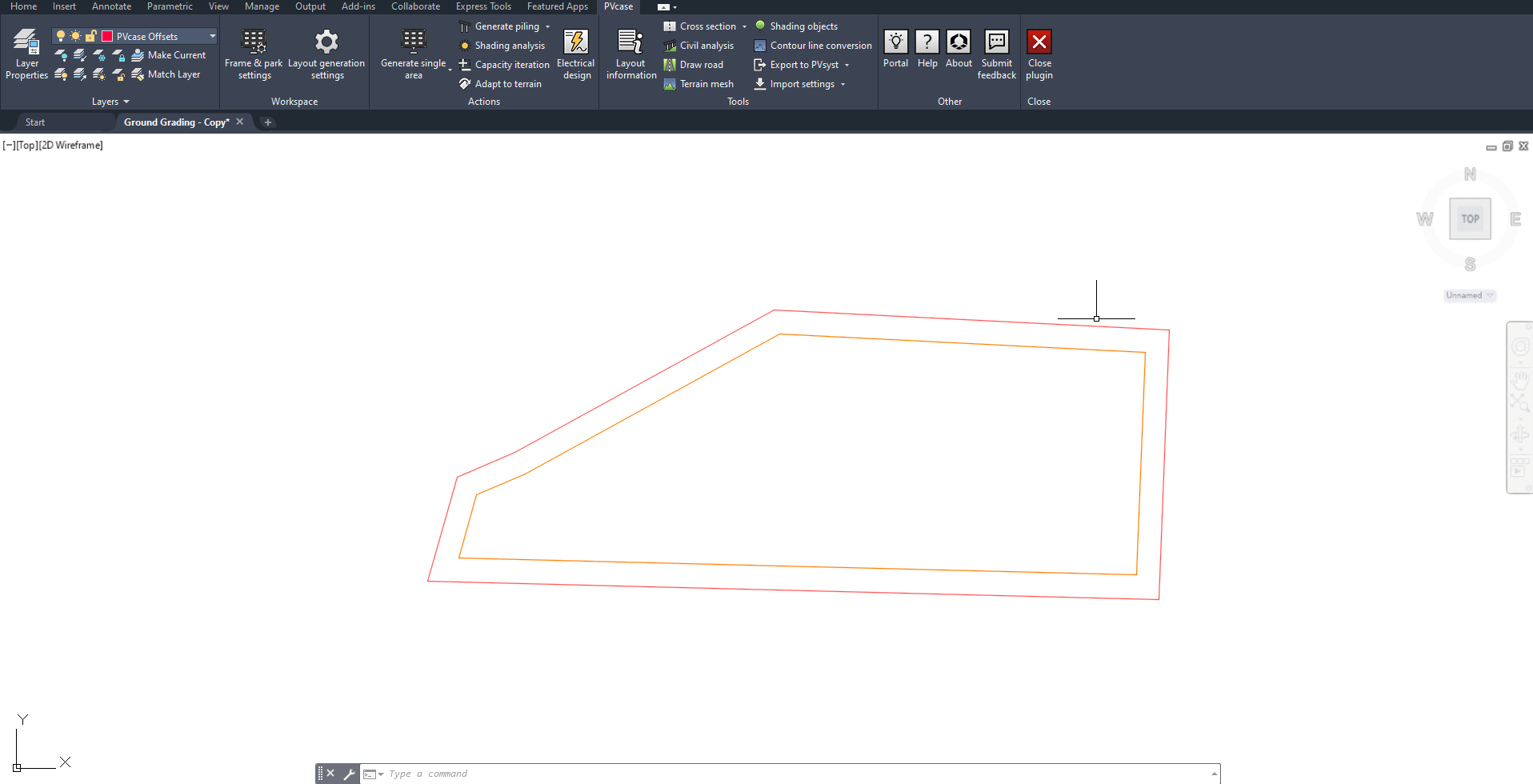Screen dimensions: 1533x784
Task: Expand the Generate piling dropdown
Action: pos(547,26)
